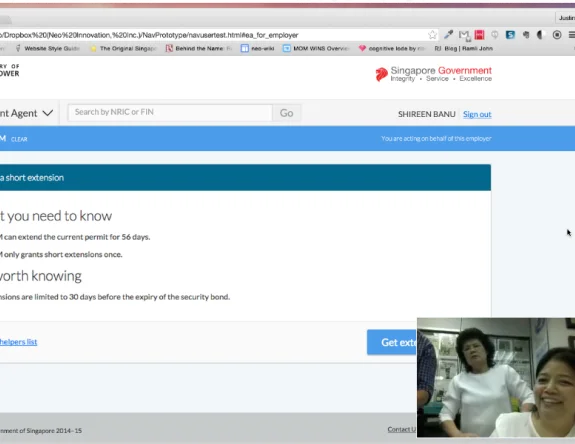
Task: Click CLEAR in the blue employer bar
Action: point(19,139)
